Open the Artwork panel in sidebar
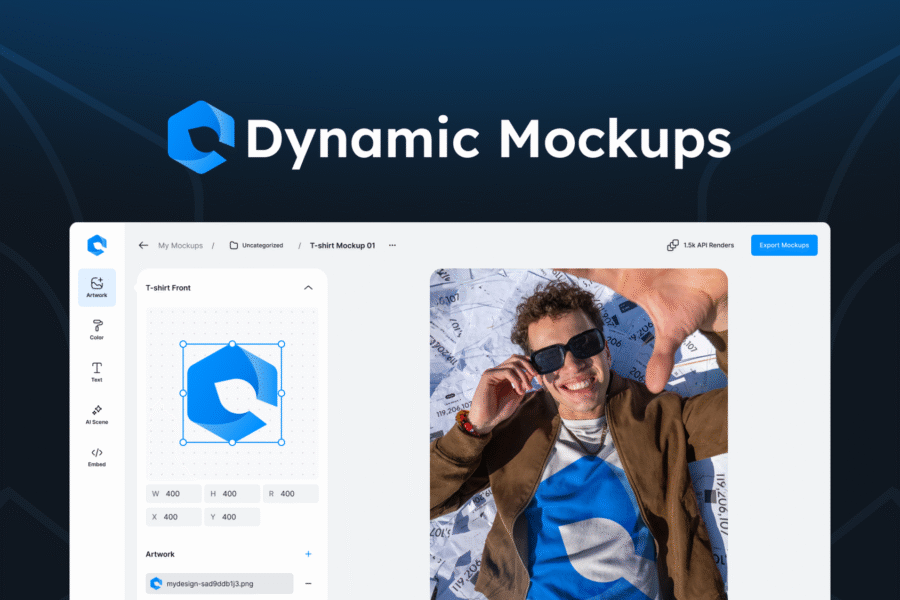This screenshot has width=900, height=600. tap(97, 287)
